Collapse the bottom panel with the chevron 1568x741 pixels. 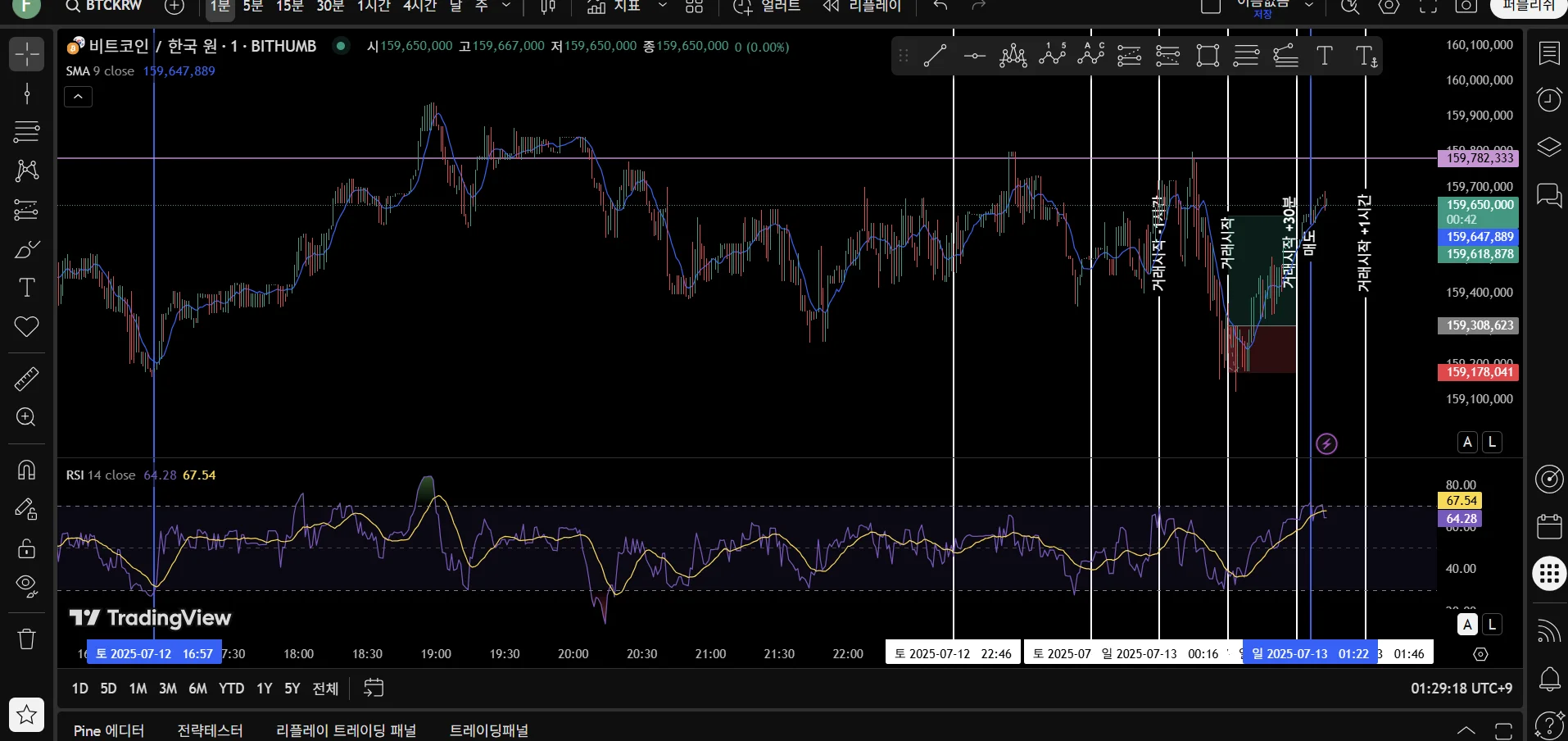1466,730
